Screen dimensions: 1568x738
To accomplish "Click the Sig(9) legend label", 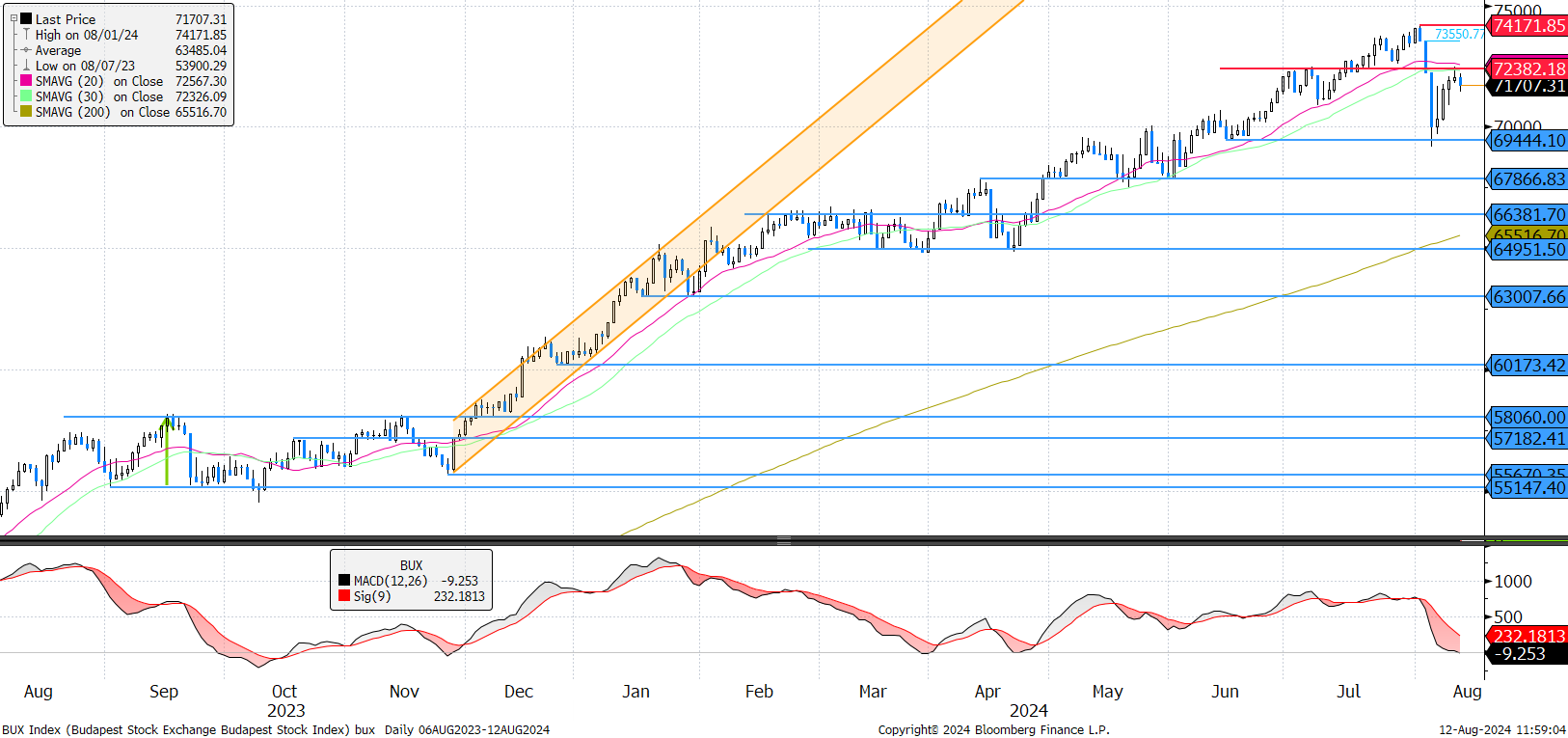I will coord(372,596).
